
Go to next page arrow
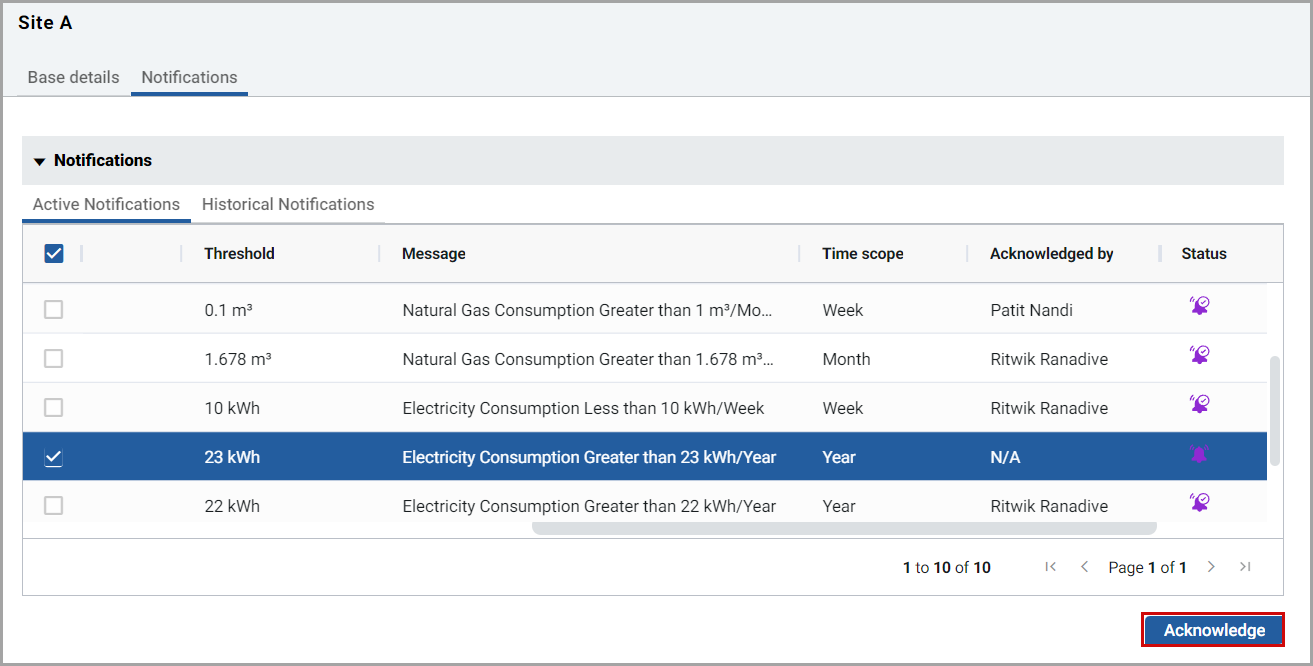click(x=1211, y=567)
